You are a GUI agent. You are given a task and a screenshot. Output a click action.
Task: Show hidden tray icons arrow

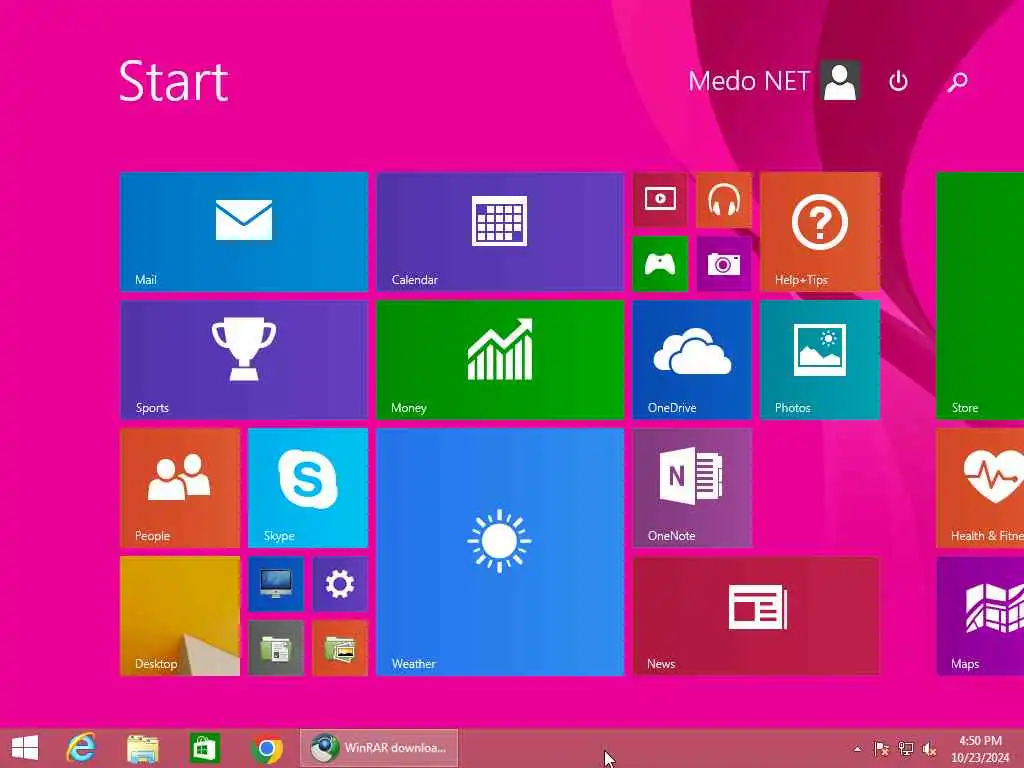[857, 749]
